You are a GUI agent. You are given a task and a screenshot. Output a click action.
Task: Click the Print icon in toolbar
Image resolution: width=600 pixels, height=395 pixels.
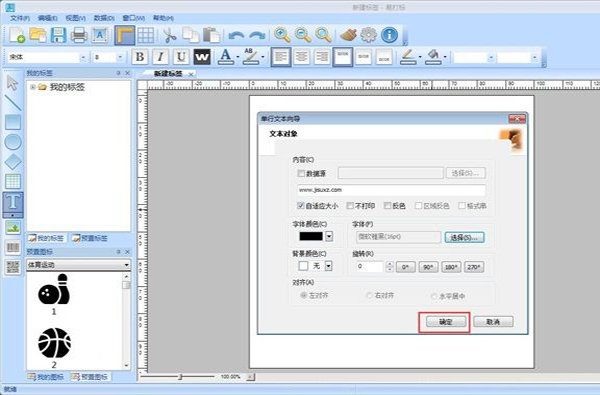[79, 35]
